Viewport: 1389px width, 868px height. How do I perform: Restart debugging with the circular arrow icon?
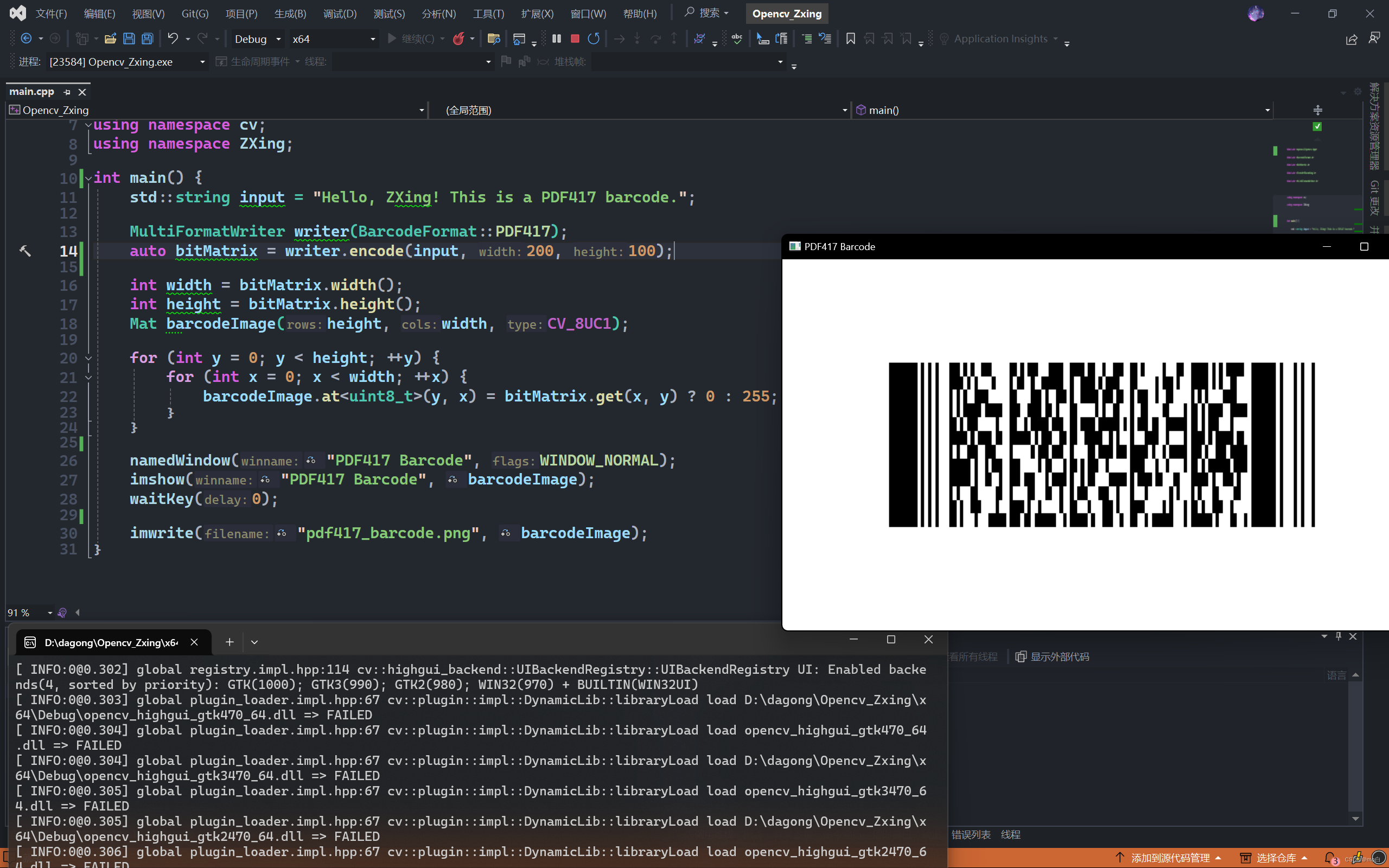tap(594, 39)
